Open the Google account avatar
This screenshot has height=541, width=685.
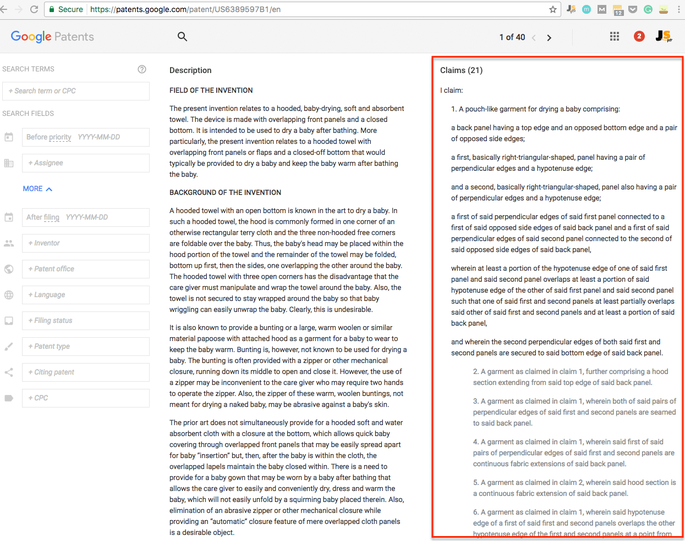pos(663,37)
